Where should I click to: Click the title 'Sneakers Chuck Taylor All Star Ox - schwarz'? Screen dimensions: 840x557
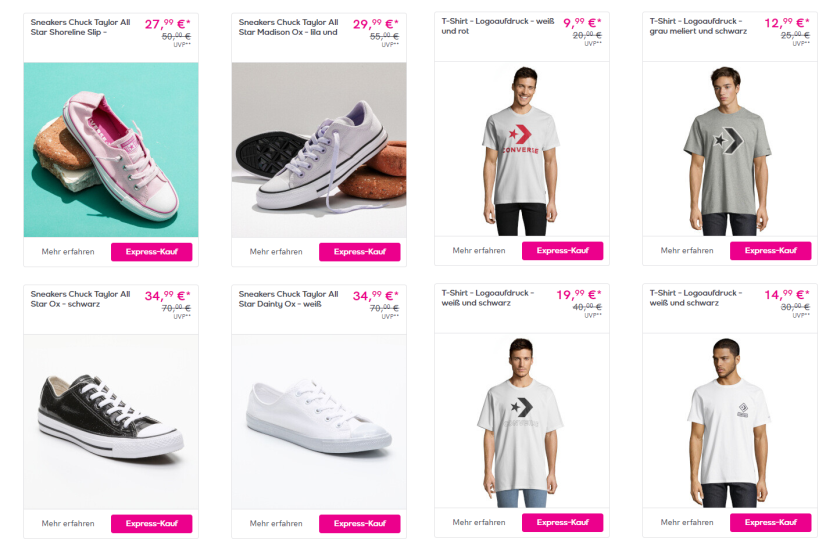pos(80,299)
